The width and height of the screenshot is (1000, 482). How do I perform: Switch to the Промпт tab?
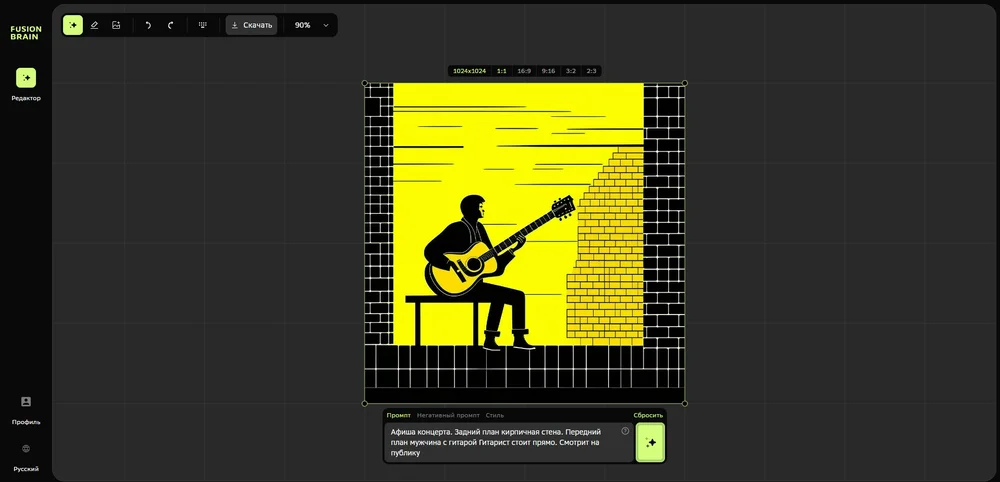[x=399, y=415]
